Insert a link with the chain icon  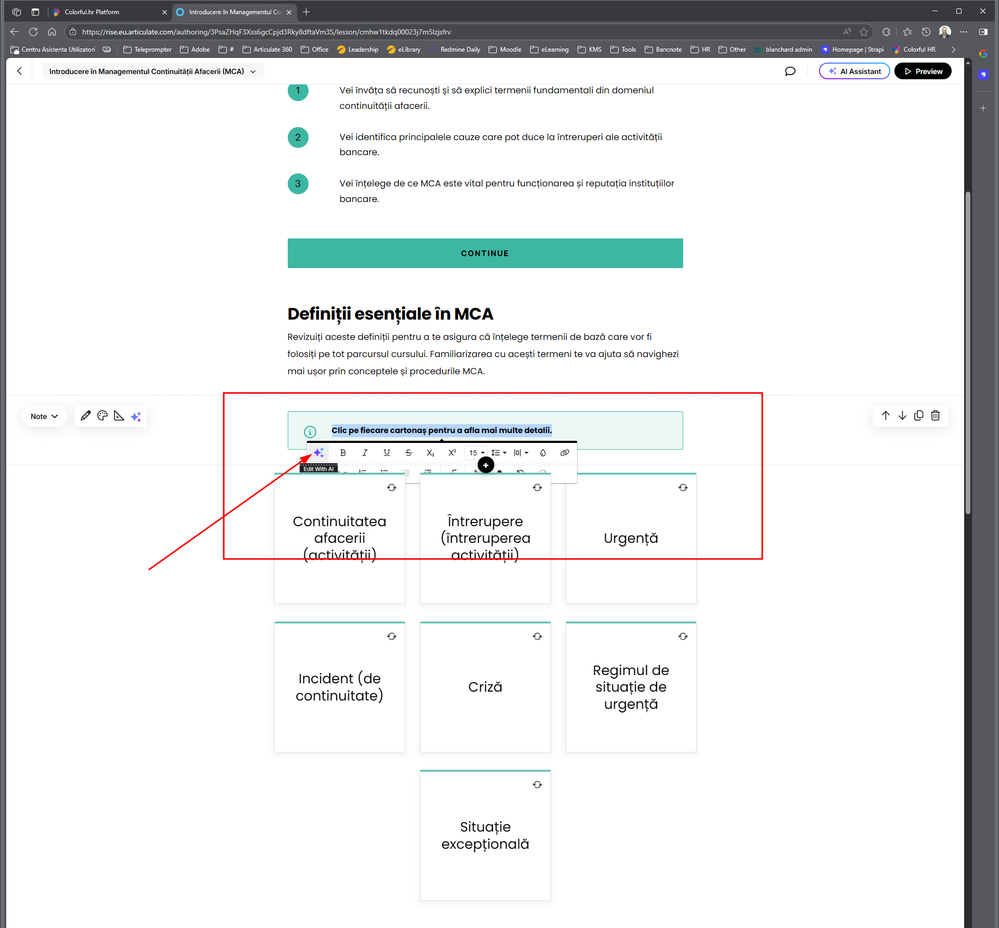coord(564,453)
